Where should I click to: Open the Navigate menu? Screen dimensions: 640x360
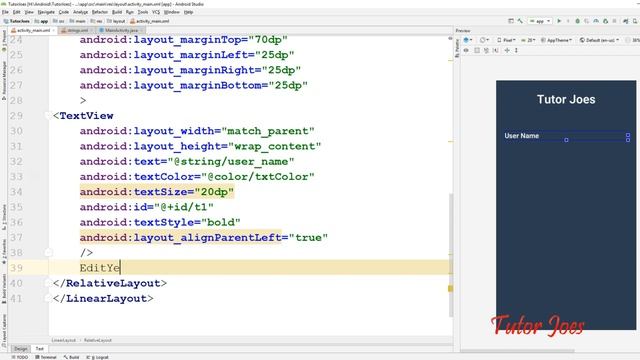46,12
